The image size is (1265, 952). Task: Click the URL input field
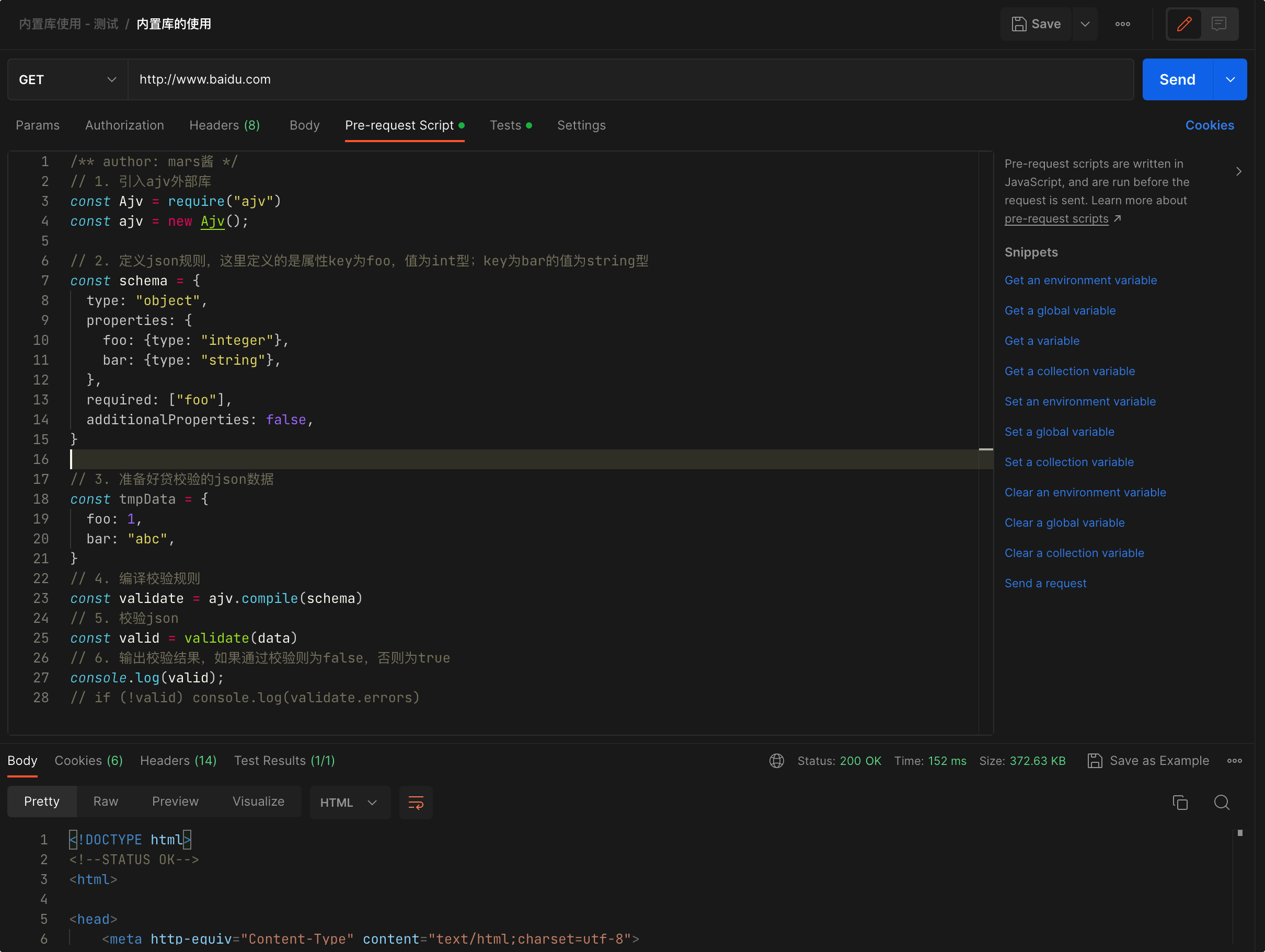(629, 79)
